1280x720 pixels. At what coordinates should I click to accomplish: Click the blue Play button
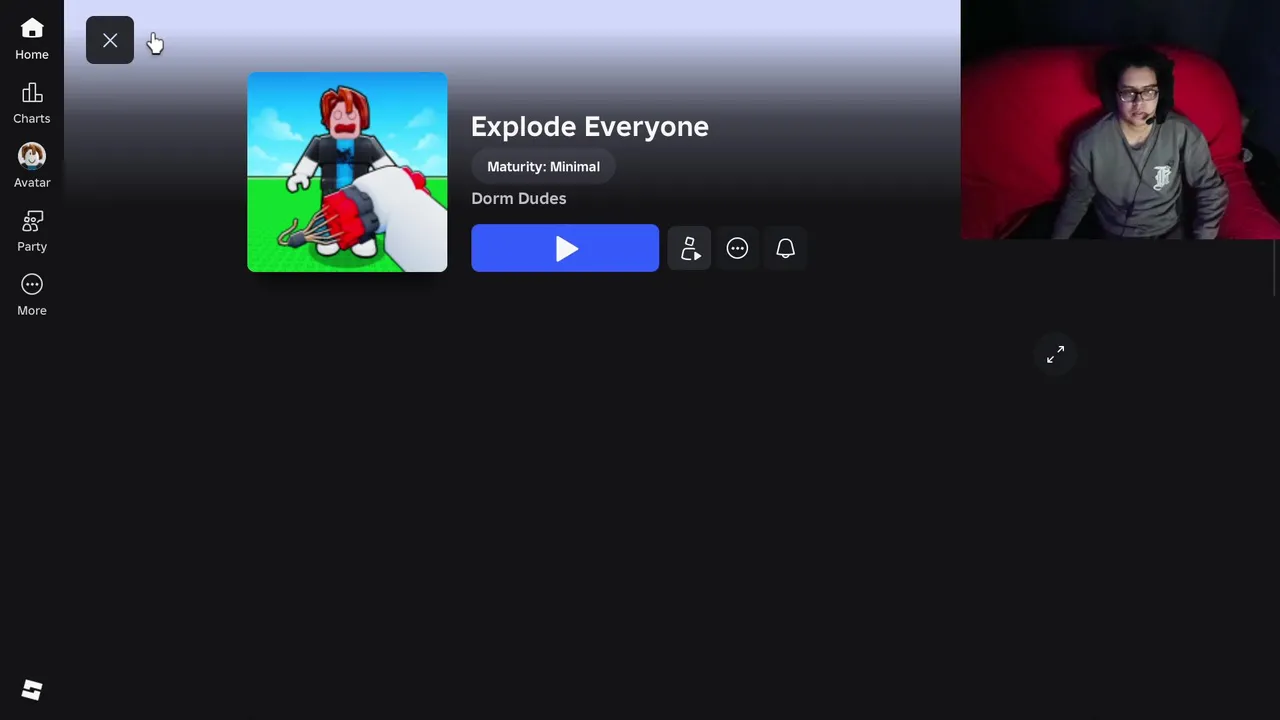pos(565,248)
